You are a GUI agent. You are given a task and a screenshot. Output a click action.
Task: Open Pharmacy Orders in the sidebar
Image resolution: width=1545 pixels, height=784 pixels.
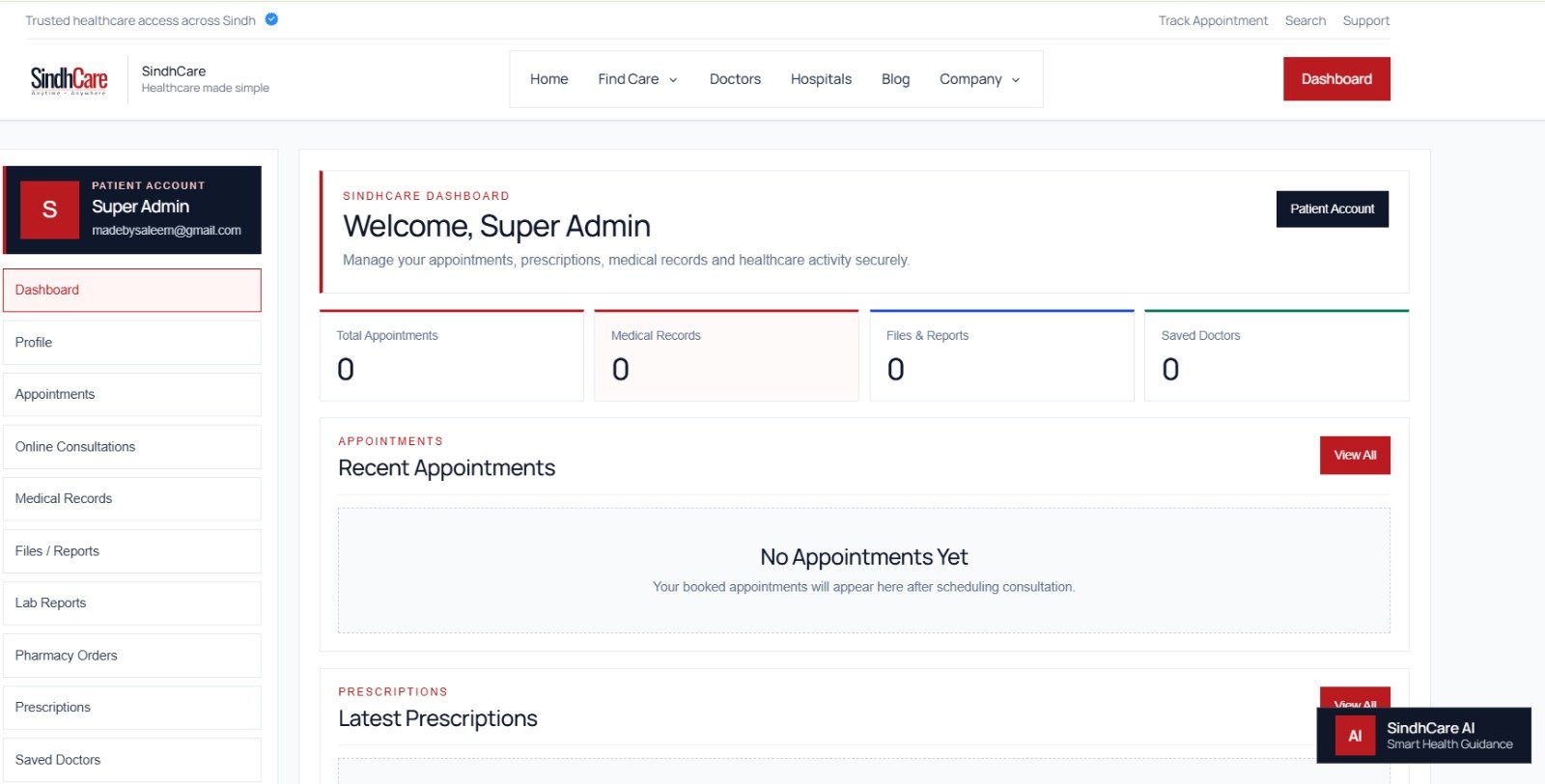(x=132, y=655)
